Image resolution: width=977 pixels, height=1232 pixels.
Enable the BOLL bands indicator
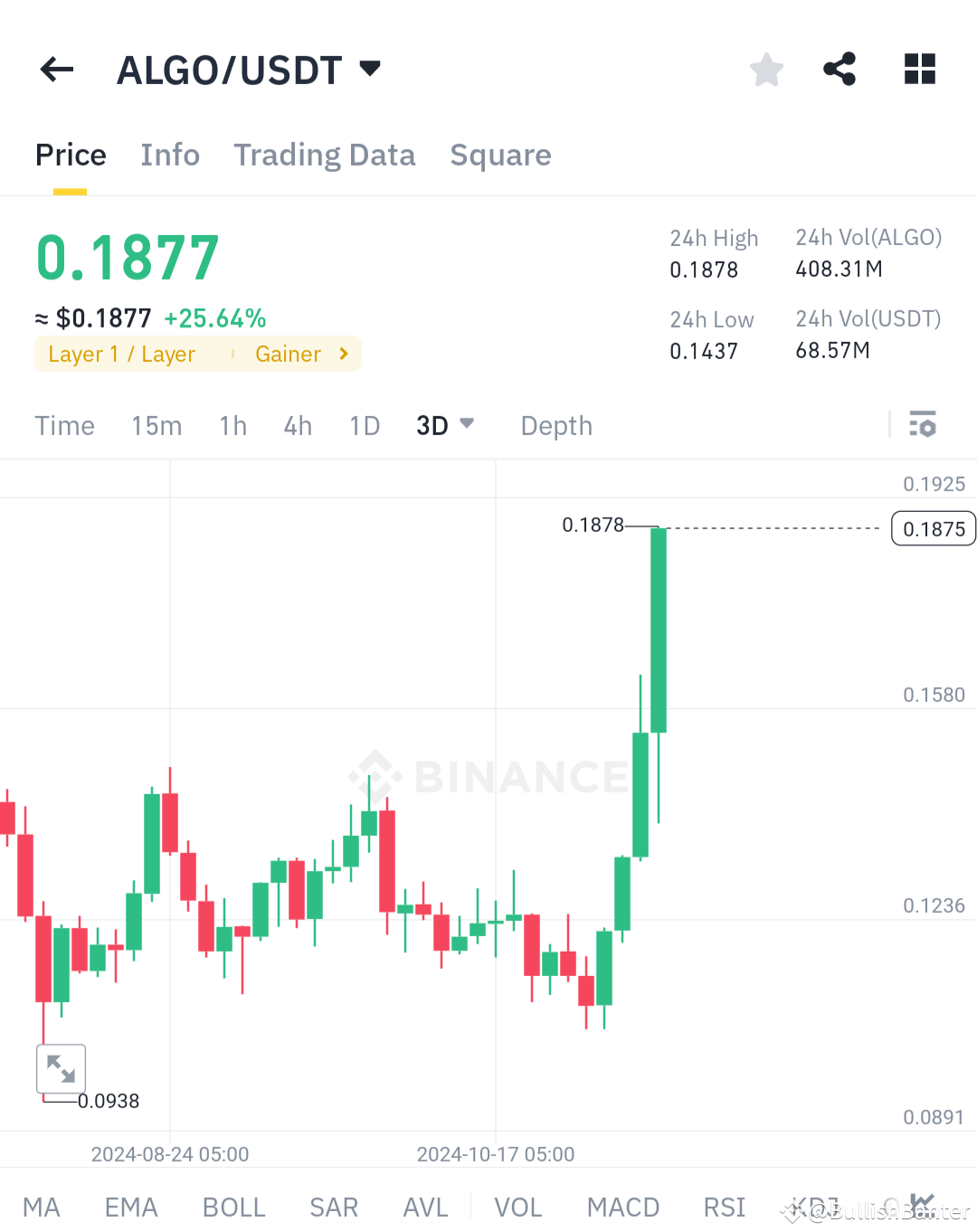click(x=233, y=1207)
